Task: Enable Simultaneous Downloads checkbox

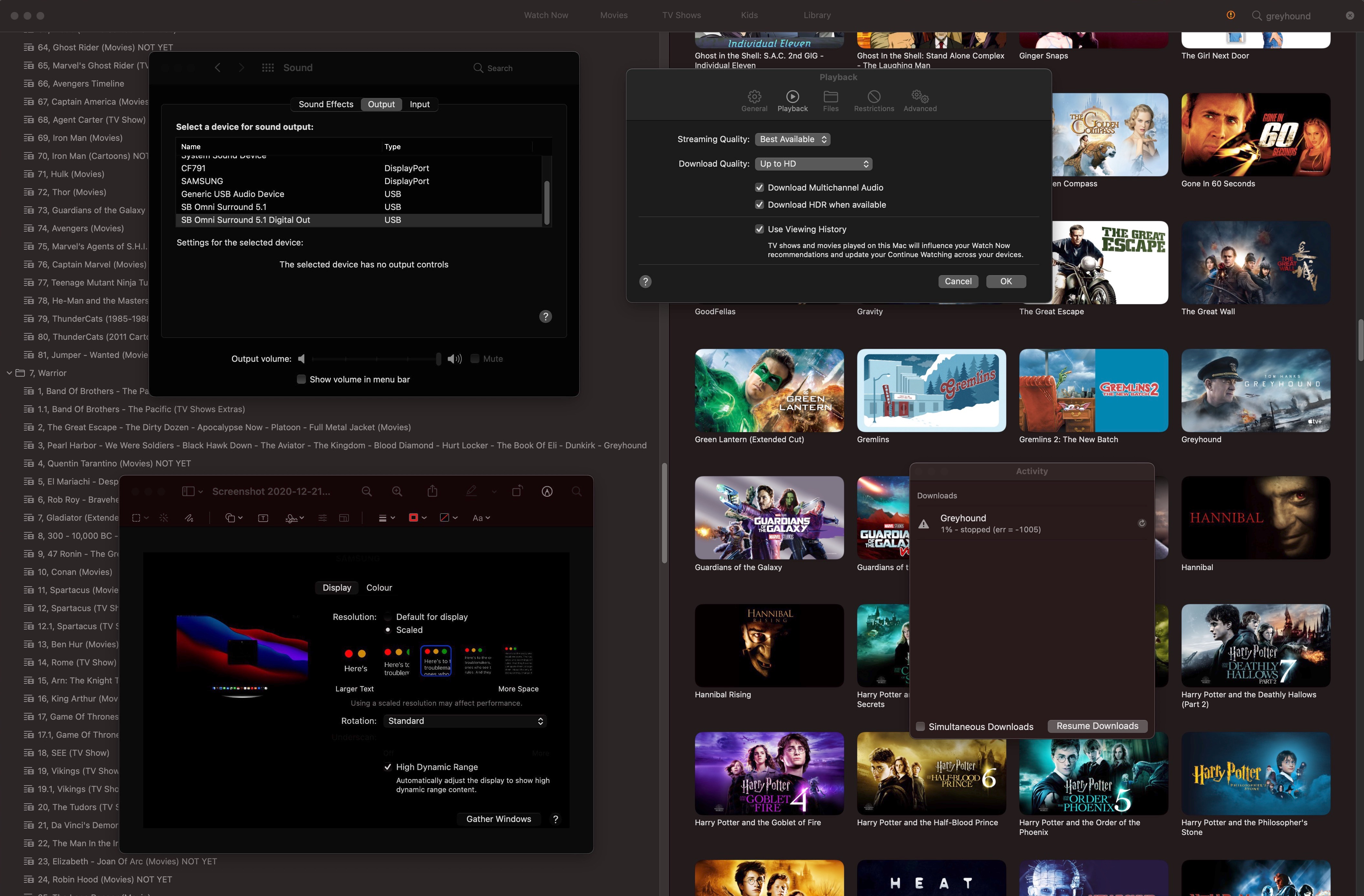Action: coord(920,726)
